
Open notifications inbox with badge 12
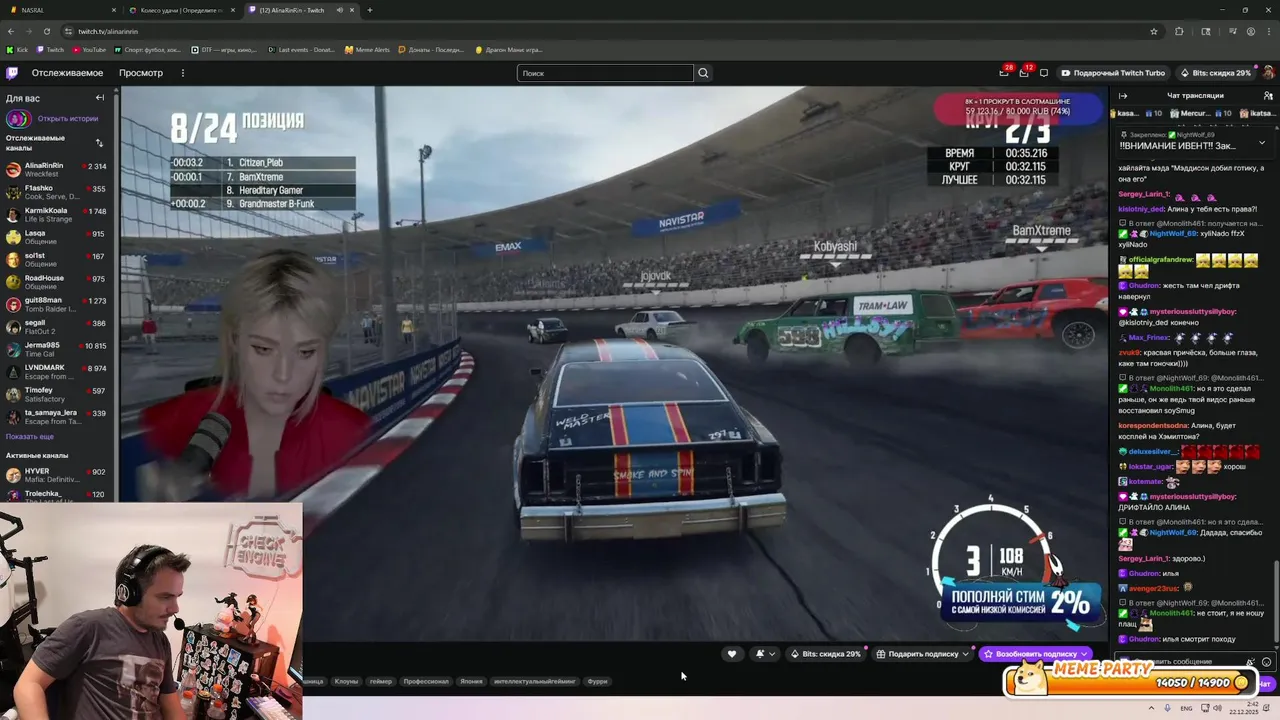click(1024, 73)
